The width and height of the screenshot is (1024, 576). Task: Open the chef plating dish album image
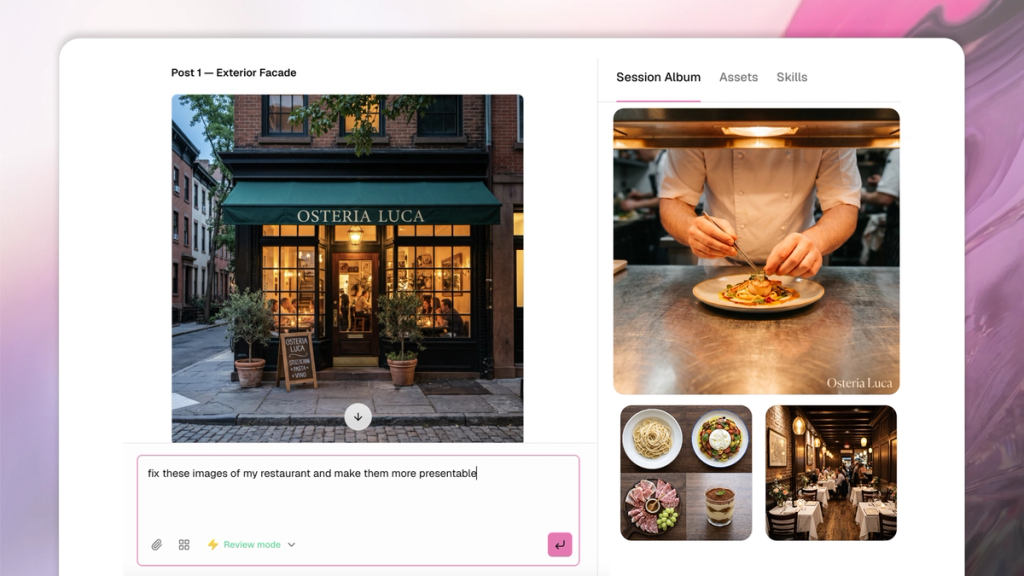pos(756,251)
